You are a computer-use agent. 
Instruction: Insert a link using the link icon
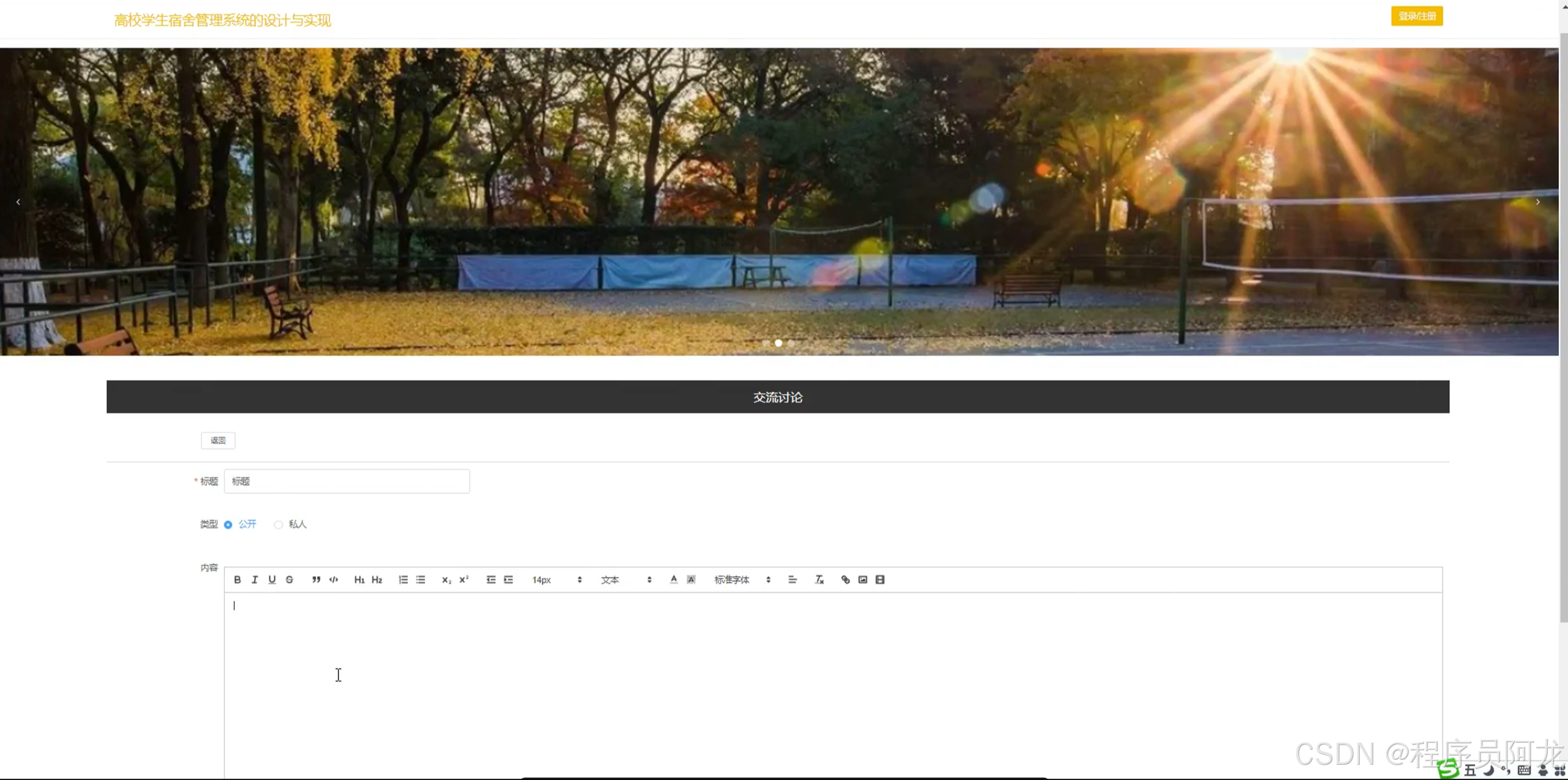pyautogui.click(x=845, y=580)
